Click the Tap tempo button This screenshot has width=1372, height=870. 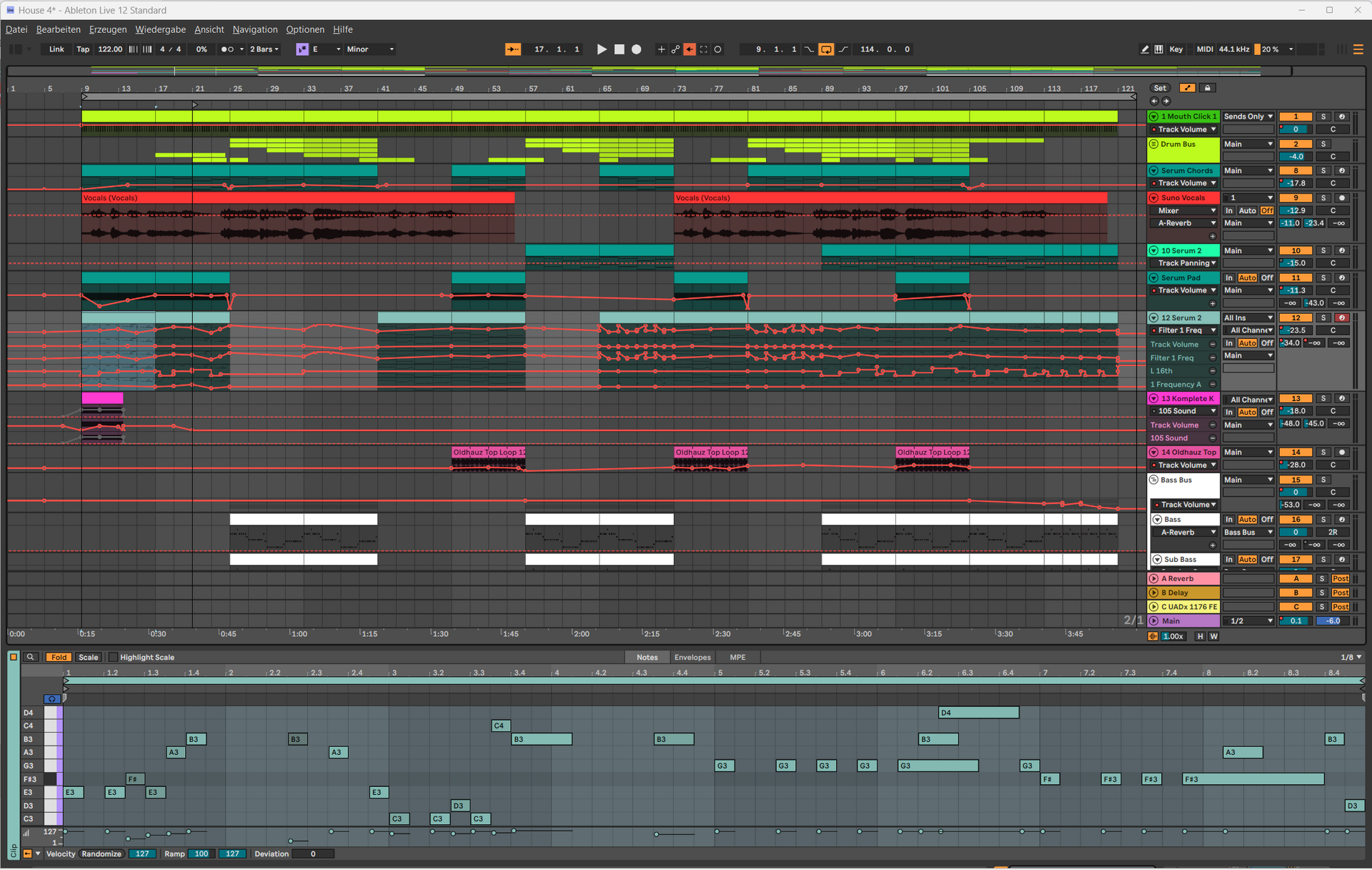tap(83, 49)
